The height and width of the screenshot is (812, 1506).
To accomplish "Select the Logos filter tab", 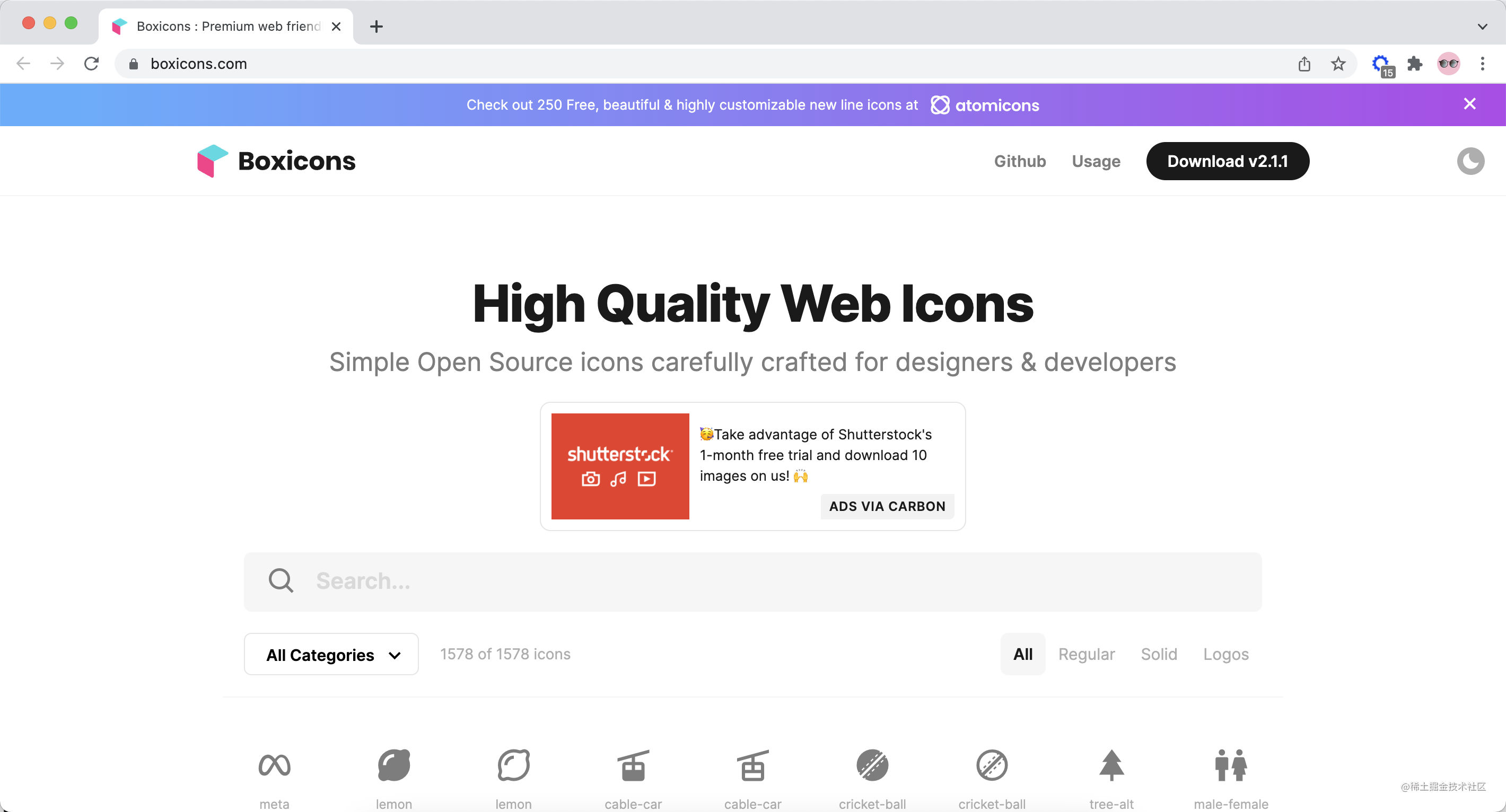I will 1225,654.
